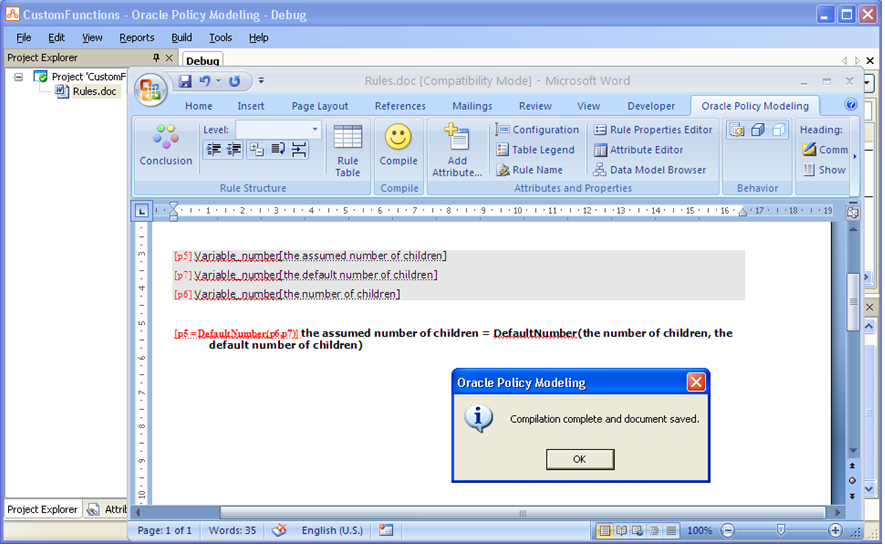885x548 pixels.
Task: Click the lines with return-arrow icon
Action: tap(278, 150)
